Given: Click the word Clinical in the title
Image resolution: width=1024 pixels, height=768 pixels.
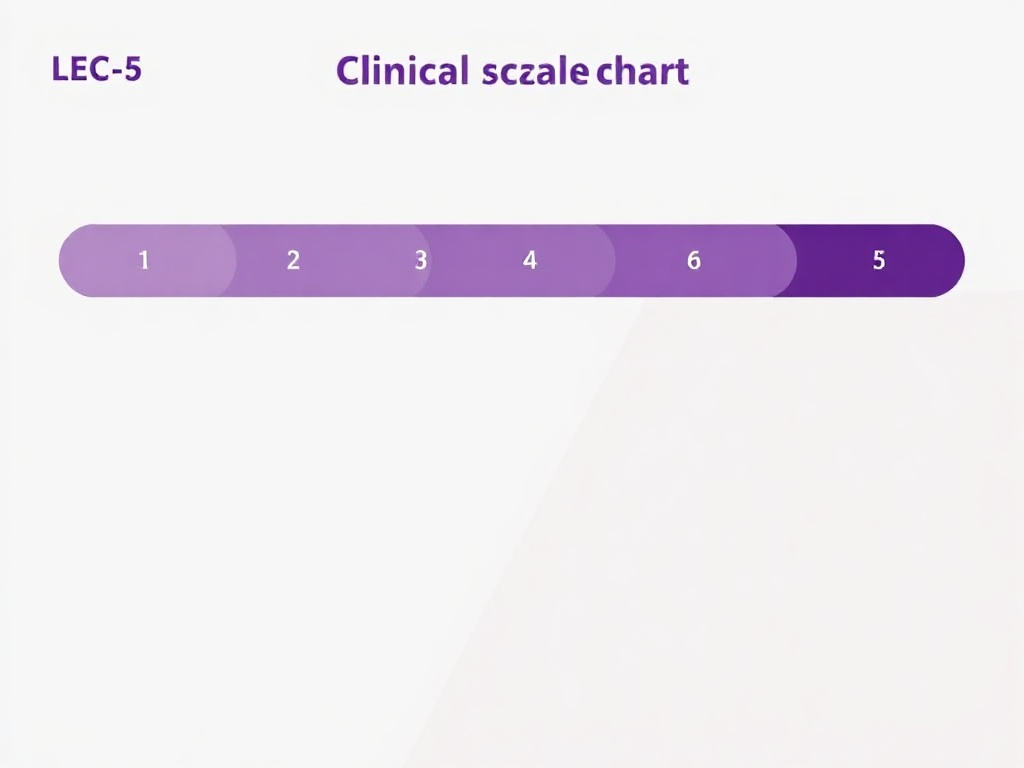Looking at the screenshot, I should click(x=402, y=71).
